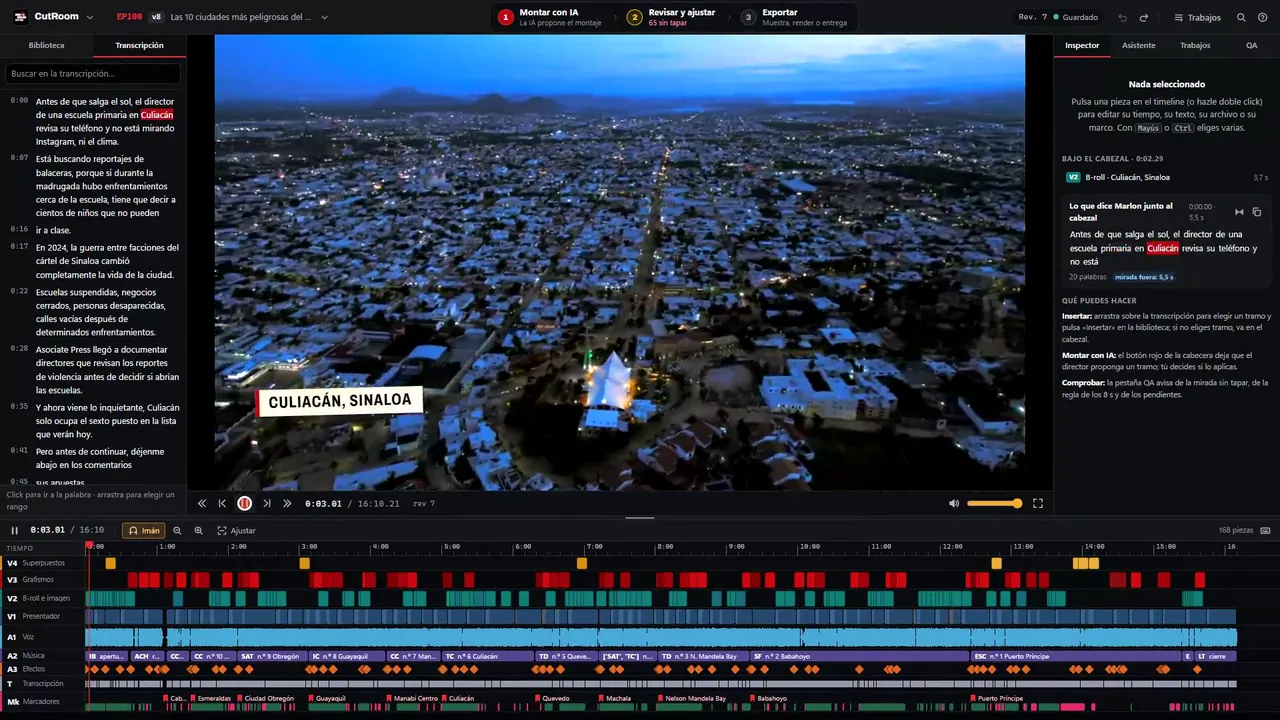Click the Ajustar fit-timeline button

click(236, 531)
